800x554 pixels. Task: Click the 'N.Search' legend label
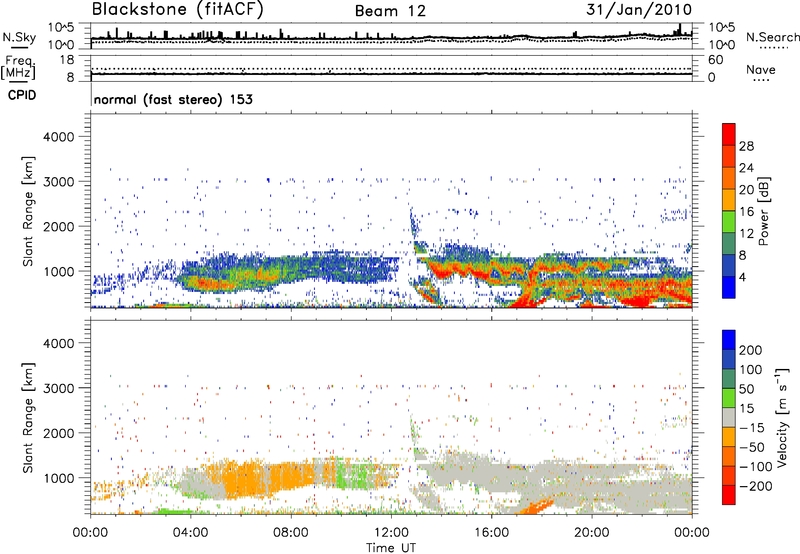(x=772, y=37)
